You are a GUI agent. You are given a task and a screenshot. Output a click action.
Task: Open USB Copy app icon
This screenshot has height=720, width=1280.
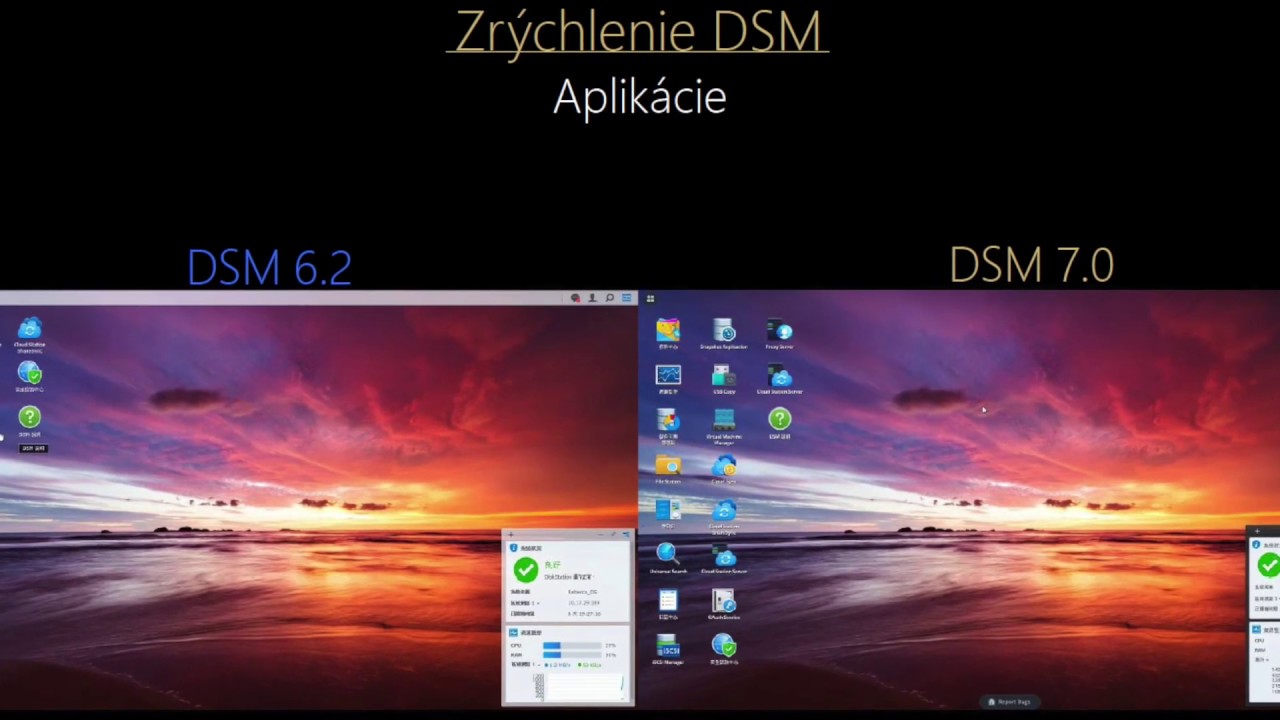click(x=724, y=375)
